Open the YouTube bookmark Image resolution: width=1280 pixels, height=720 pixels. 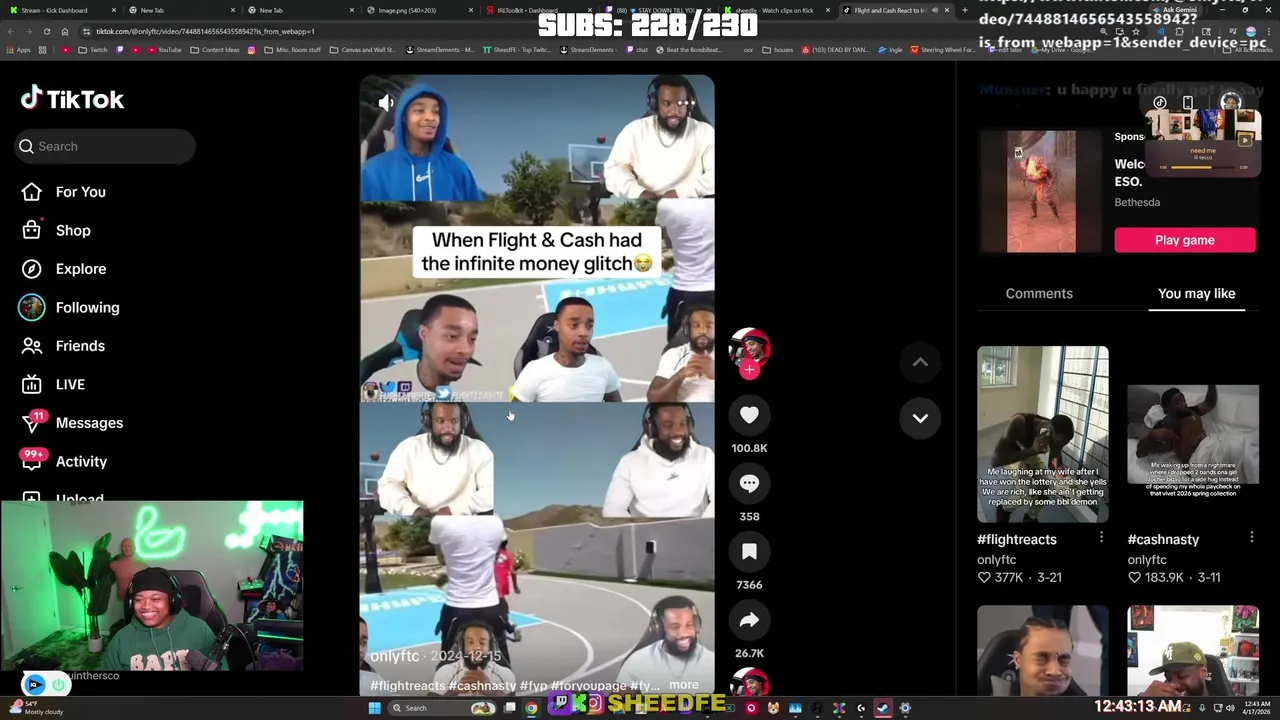click(x=164, y=49)
